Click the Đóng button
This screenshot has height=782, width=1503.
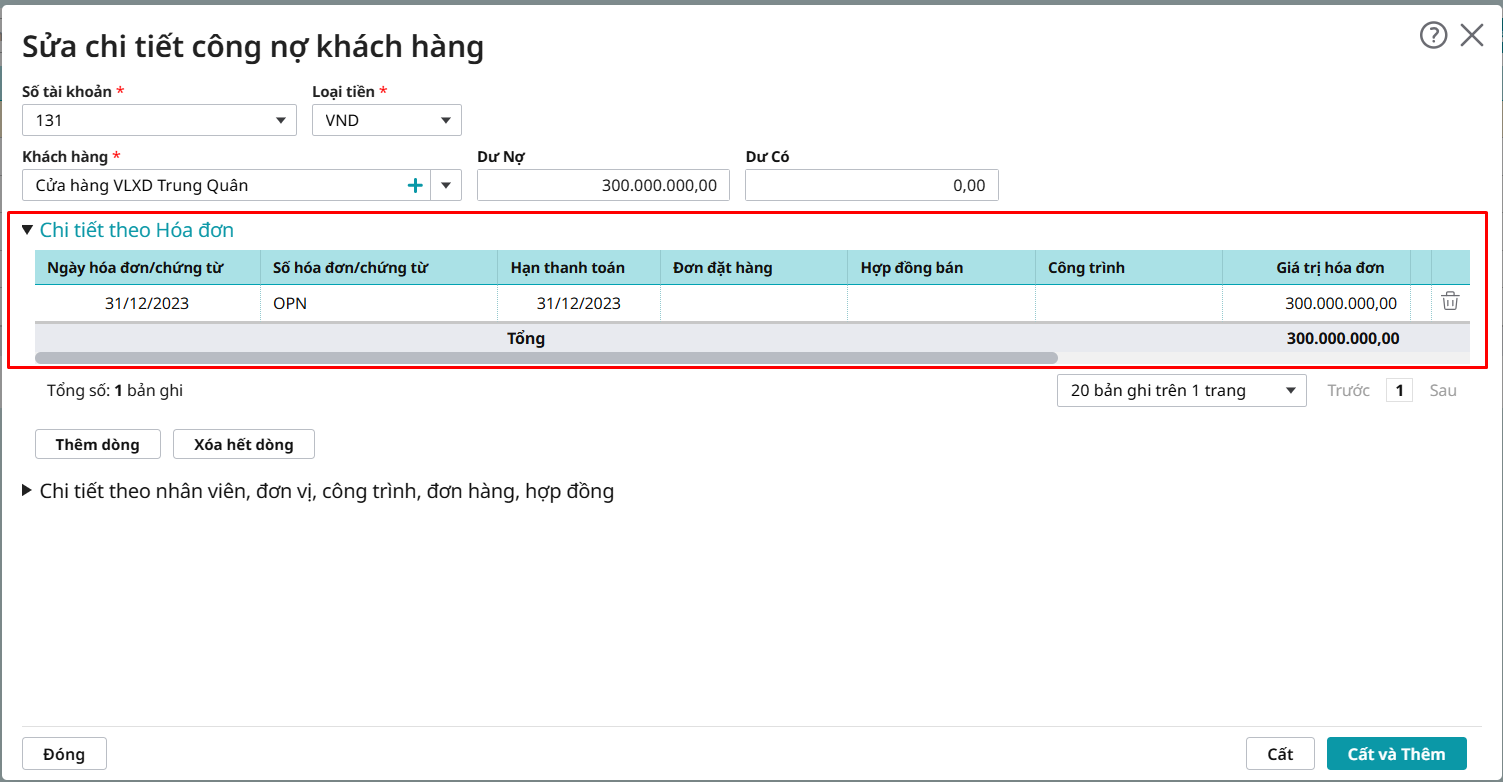tap(64, 754)
